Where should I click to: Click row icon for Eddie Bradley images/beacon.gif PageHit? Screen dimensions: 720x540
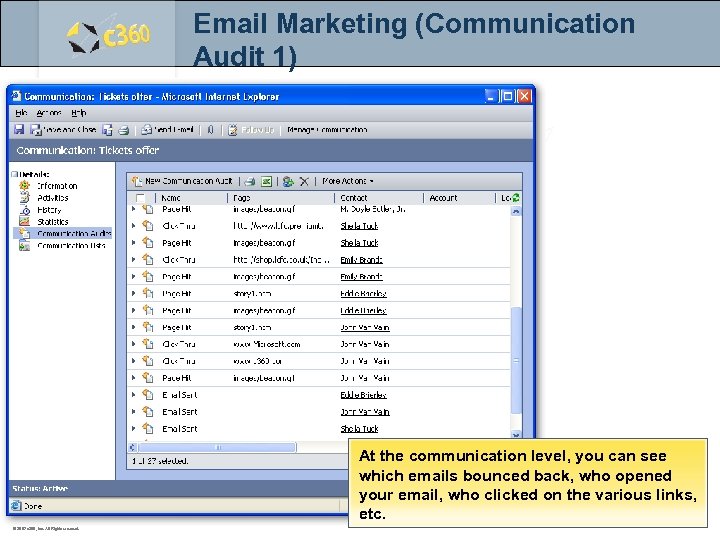coord(147,310)
